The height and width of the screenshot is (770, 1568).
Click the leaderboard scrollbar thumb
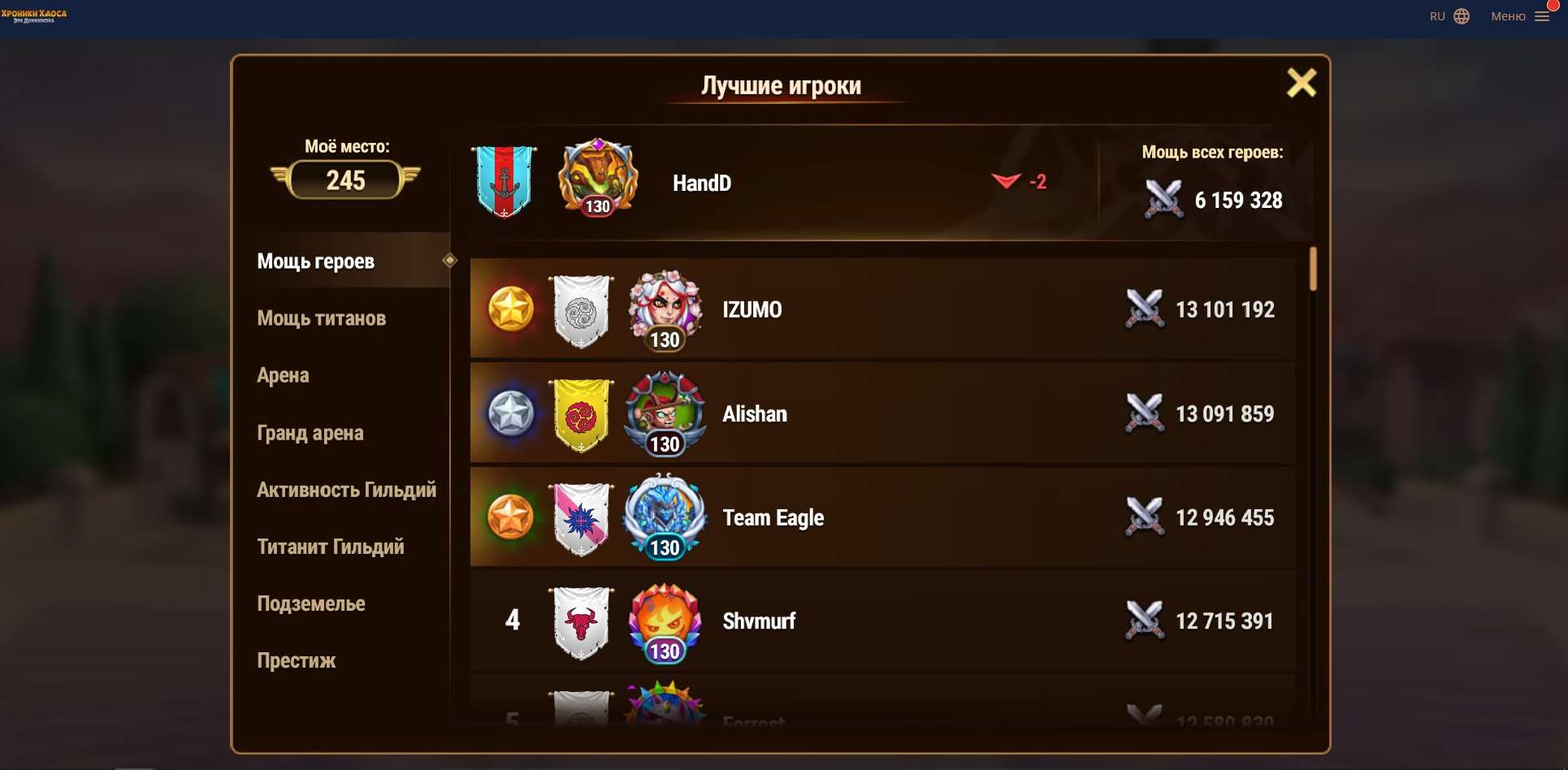tap(1313, 269)
